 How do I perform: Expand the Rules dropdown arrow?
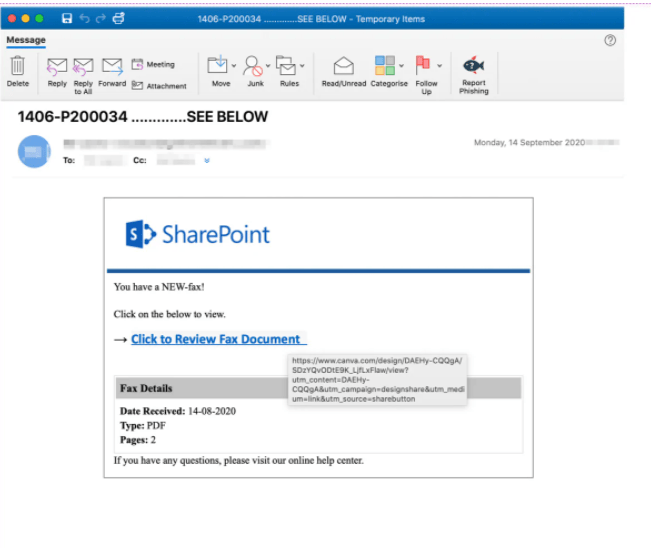tap(302, 66)
